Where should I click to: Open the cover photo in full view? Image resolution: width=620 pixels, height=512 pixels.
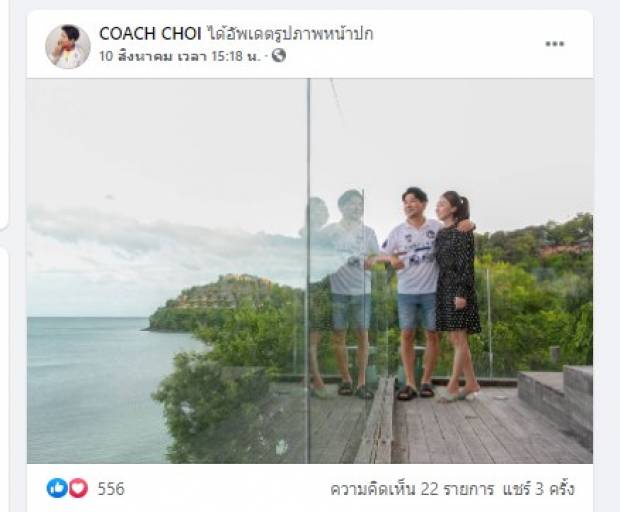click(310, 271)
